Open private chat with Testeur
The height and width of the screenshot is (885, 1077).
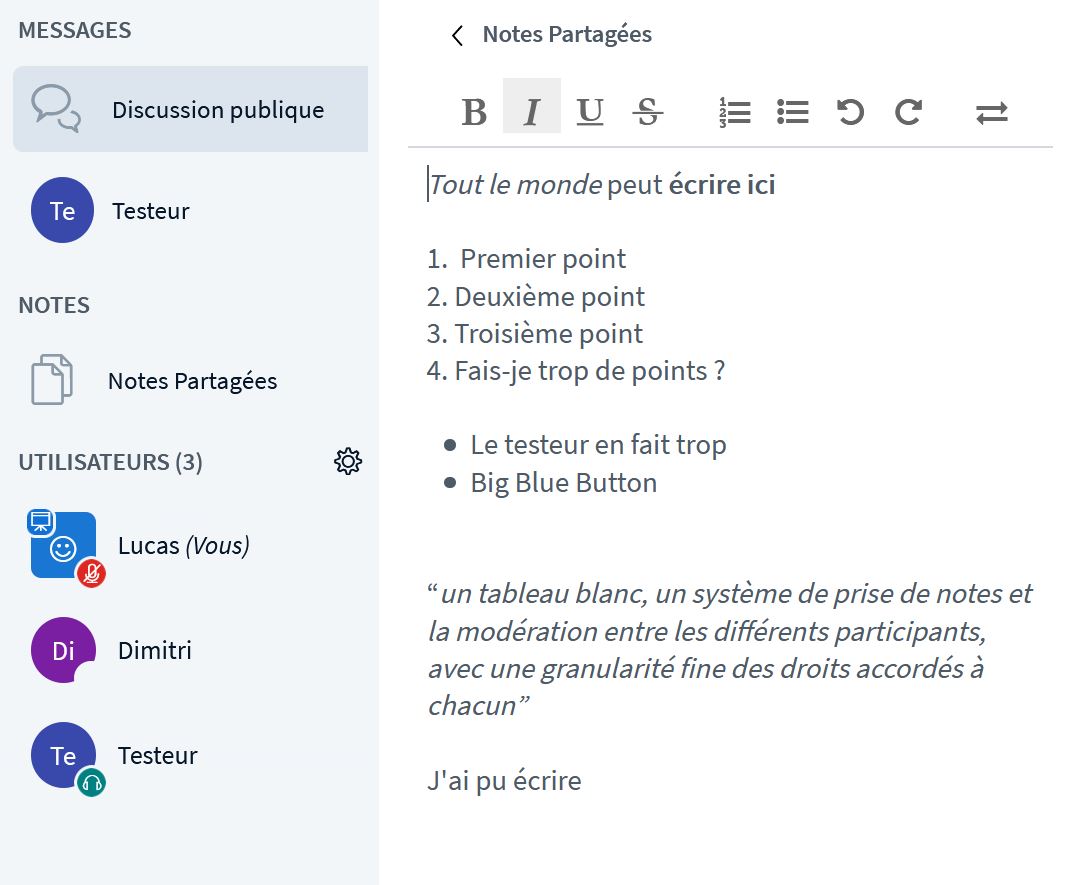coord(150,211)
